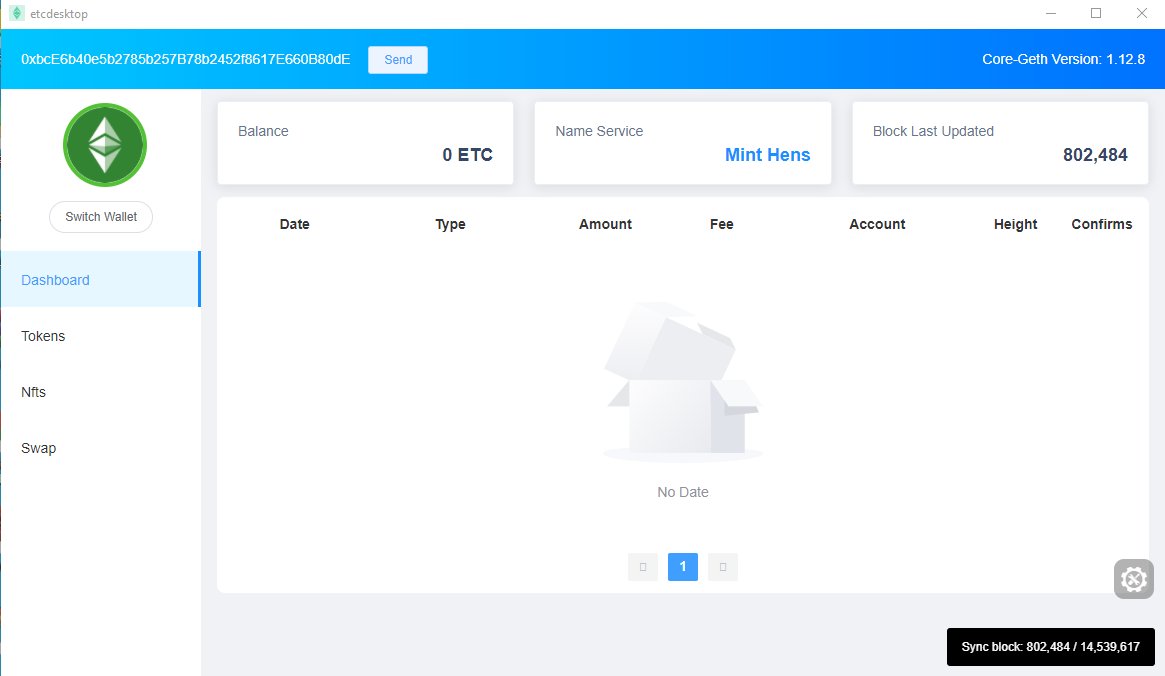Click the etcdesktop title bar icon
1165x676 pixels.
click(16, 13)
